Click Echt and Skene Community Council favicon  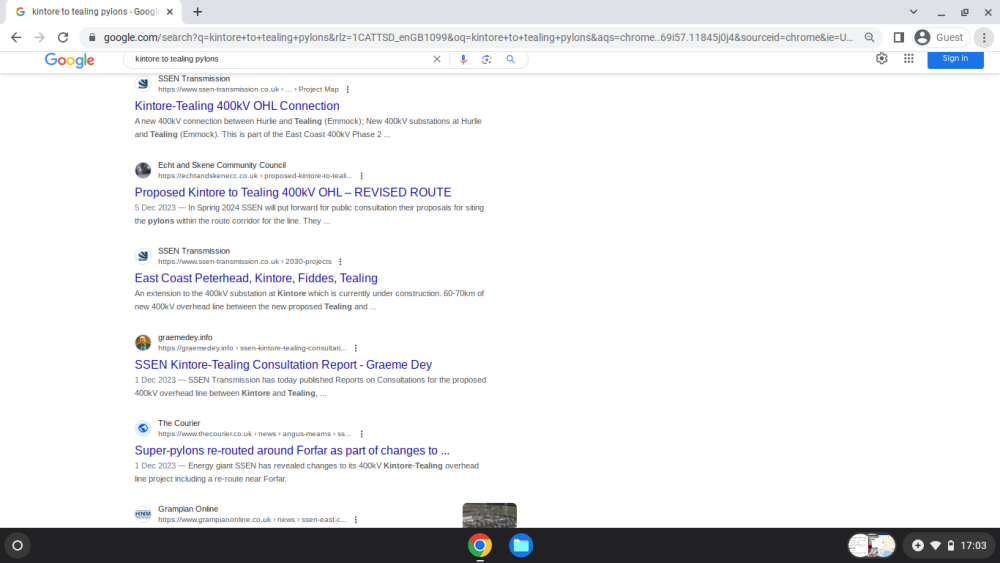pos(143,170)
